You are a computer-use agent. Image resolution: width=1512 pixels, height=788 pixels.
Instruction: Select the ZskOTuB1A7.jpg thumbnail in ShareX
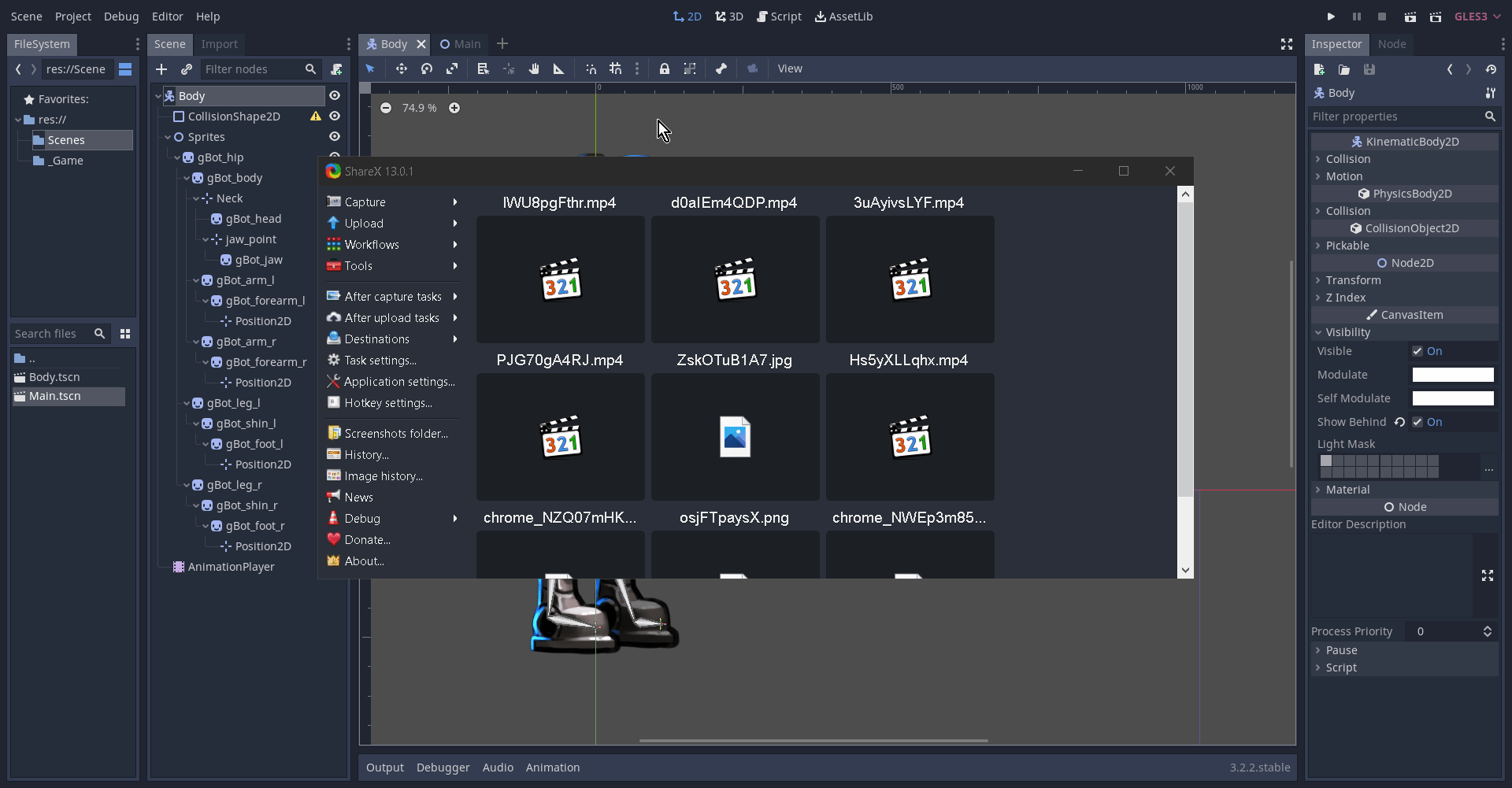[x=735, y=437]
